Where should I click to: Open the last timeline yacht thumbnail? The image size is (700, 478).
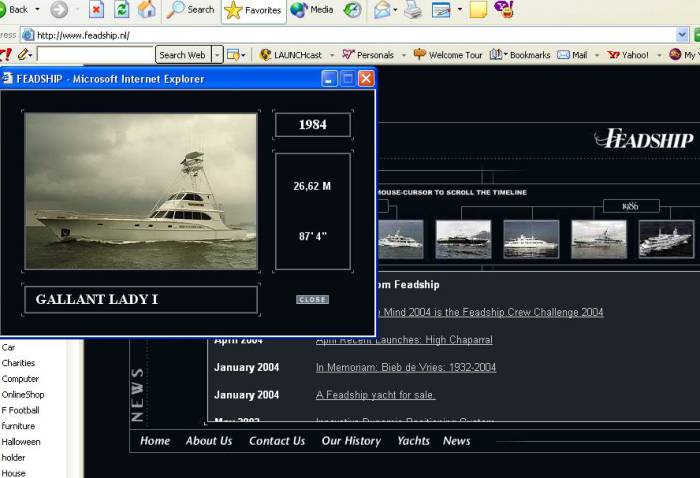tap(667, 239)
